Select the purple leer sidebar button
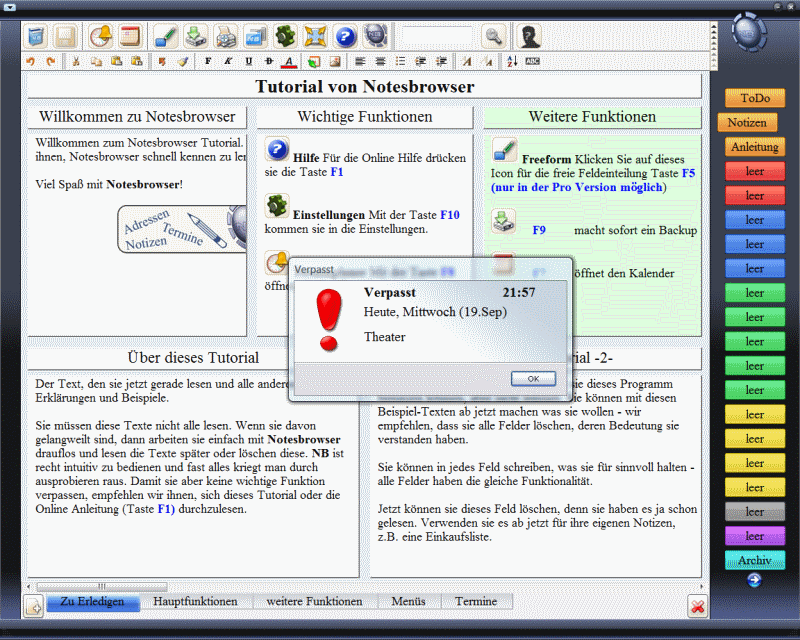The height and width of the screenshot is (640, 800). coord(755,536)
